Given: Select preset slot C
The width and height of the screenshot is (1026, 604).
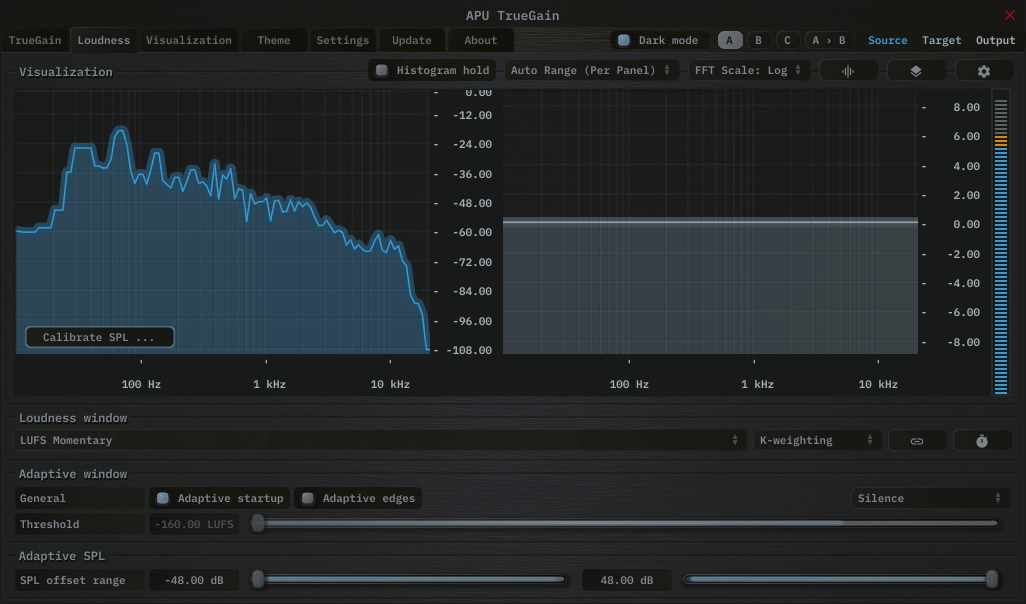Looking at the screenshot, I should tap(787, 41).
